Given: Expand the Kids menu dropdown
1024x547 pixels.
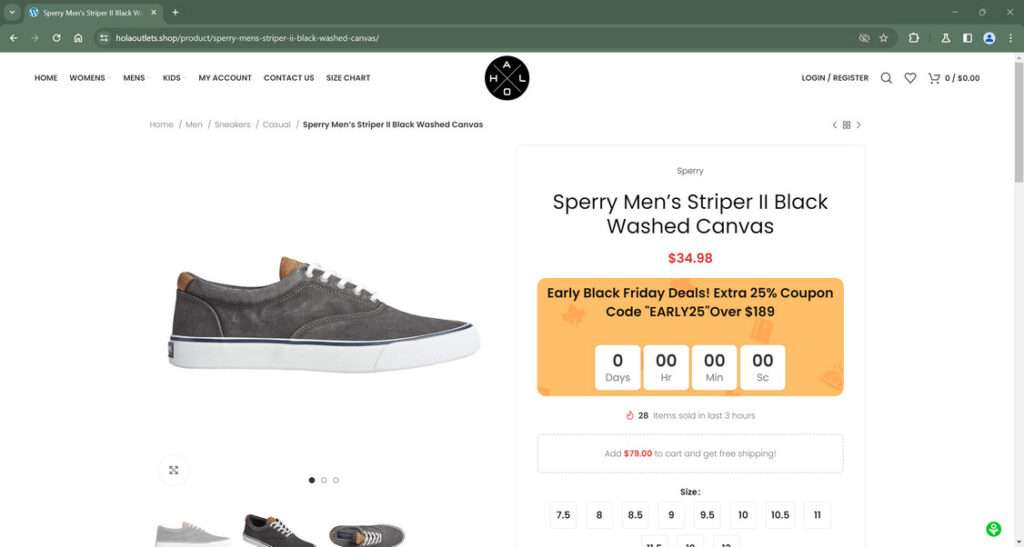Looking at the screenshot, I should [x=173, y=78].
